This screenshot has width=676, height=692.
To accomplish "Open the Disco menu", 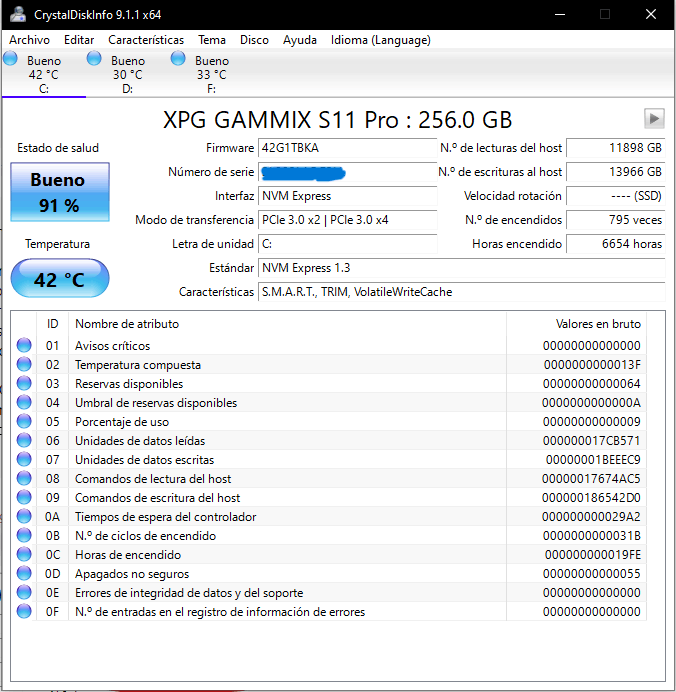I will click(x=254, y=40).
